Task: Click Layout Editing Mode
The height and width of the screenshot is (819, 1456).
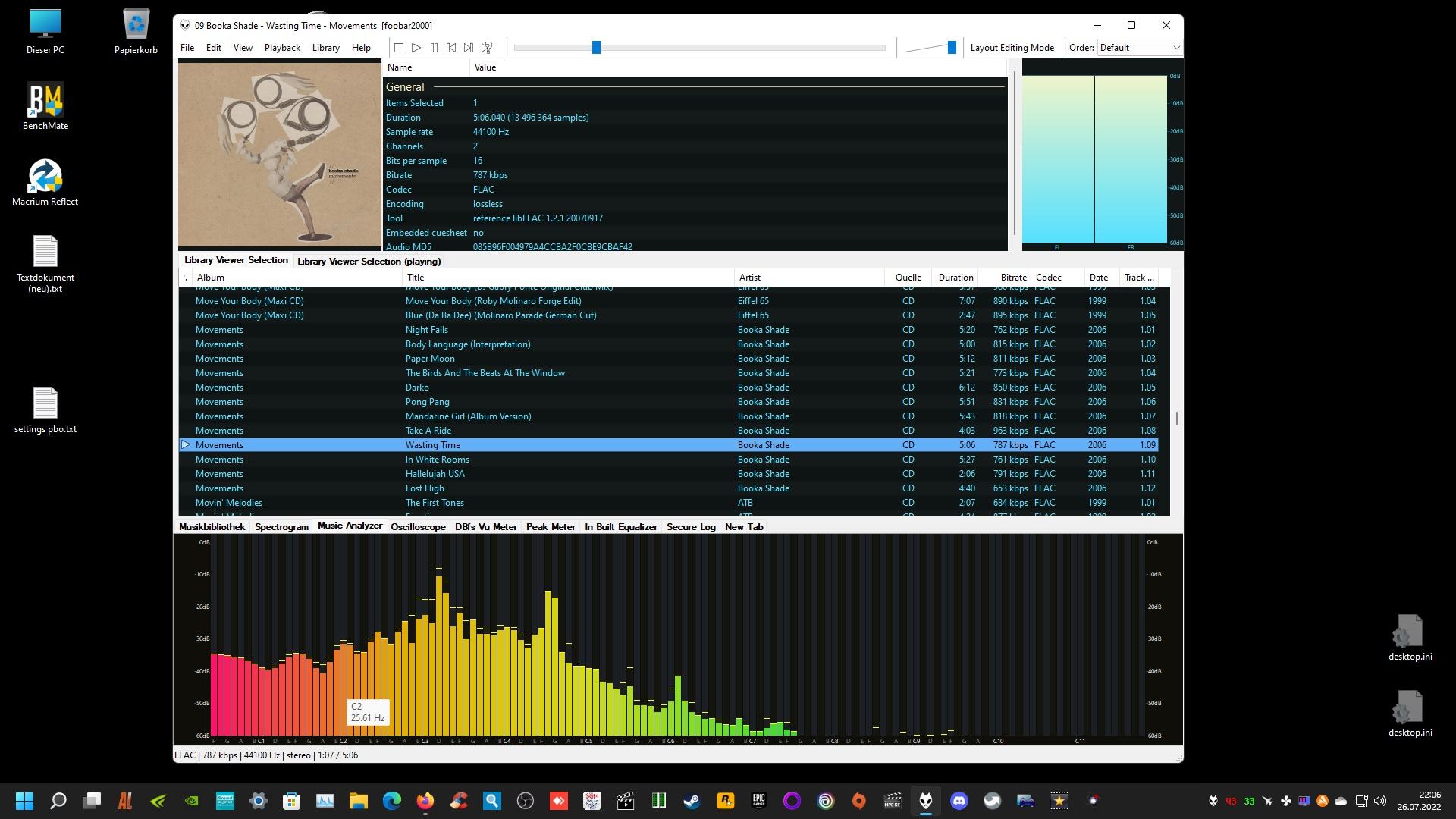Action: [1012, 48]
